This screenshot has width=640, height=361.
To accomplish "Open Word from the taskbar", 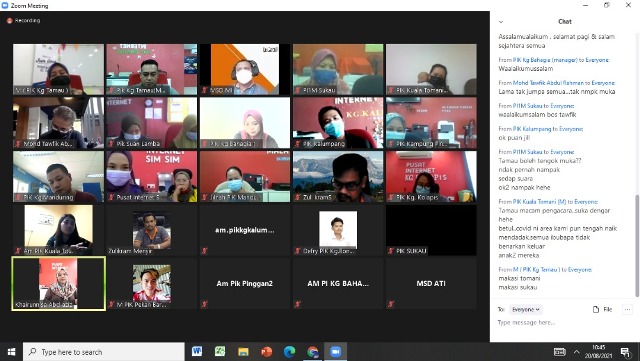I will coord(197,352).
